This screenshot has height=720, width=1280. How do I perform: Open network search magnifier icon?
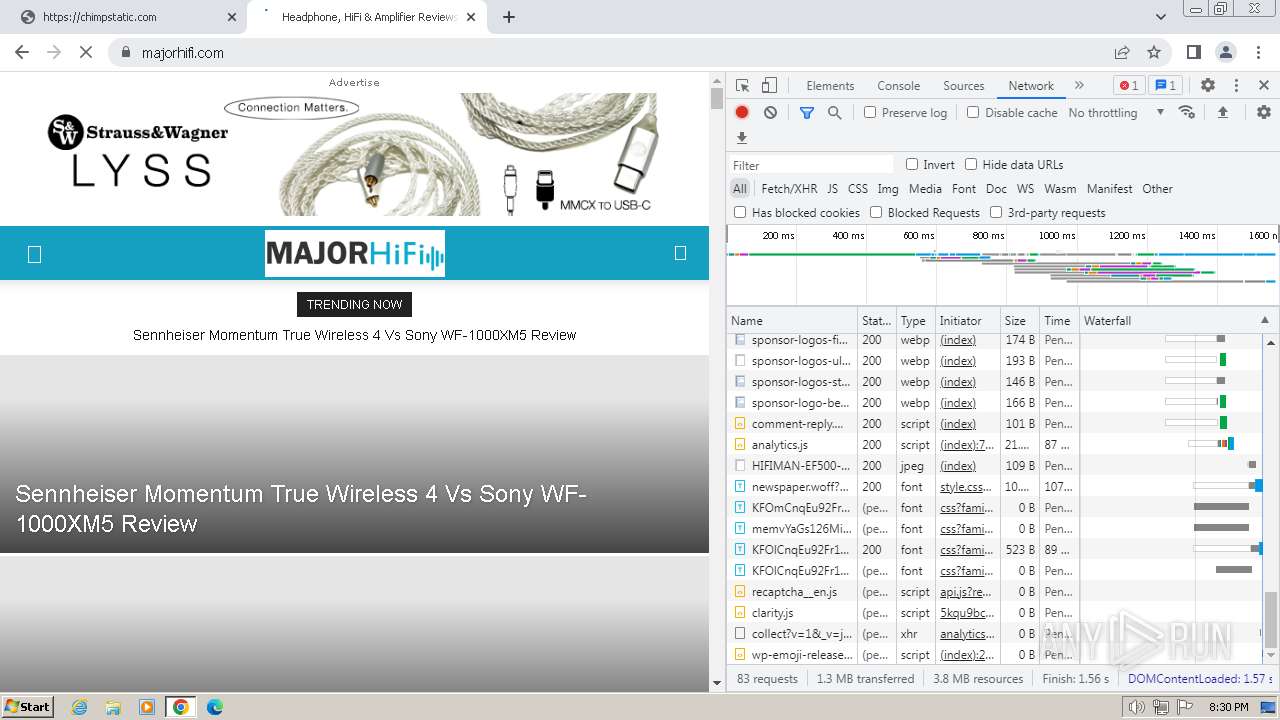coord(835,113)
